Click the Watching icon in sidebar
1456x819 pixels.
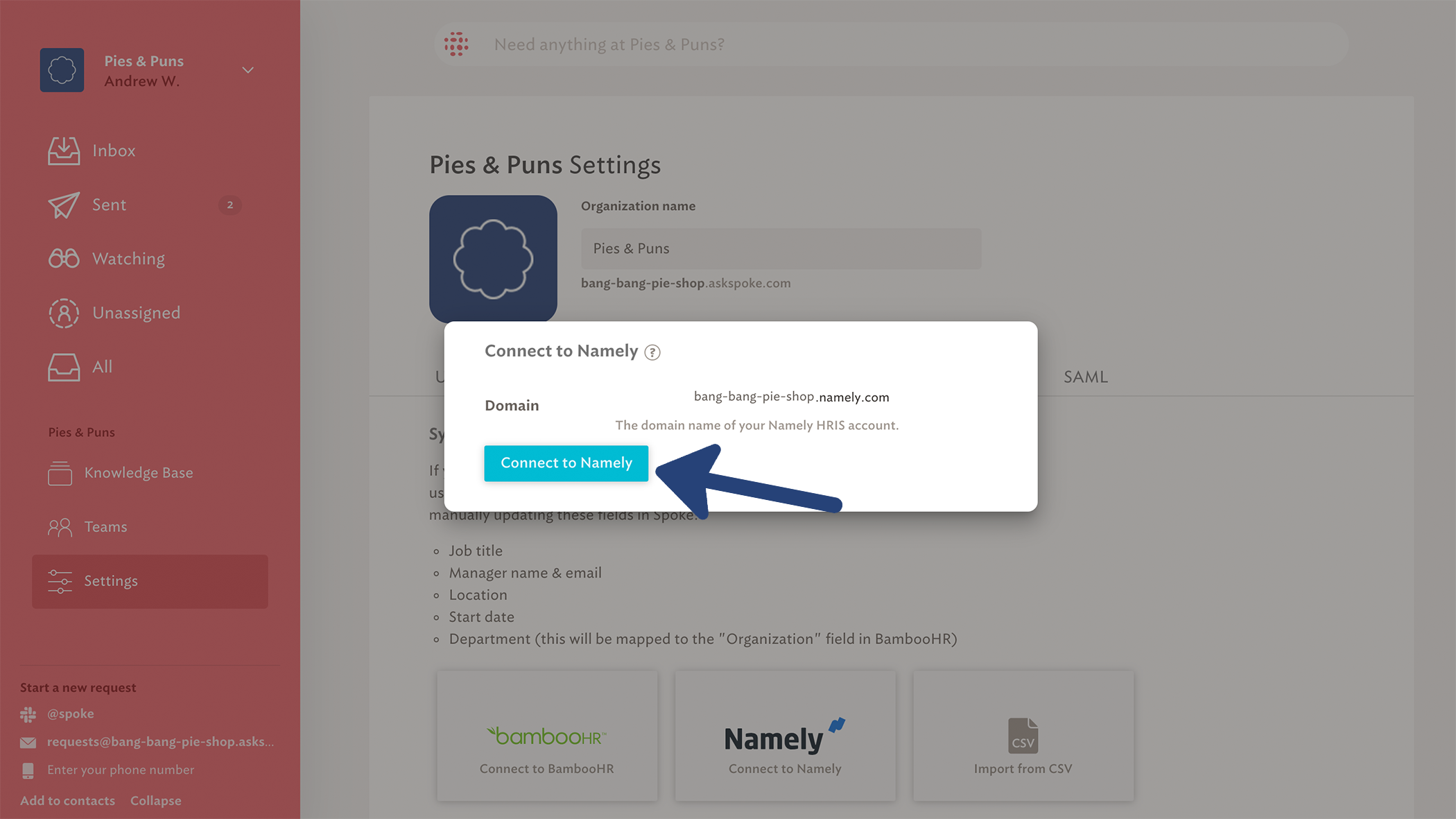(63, 258)
